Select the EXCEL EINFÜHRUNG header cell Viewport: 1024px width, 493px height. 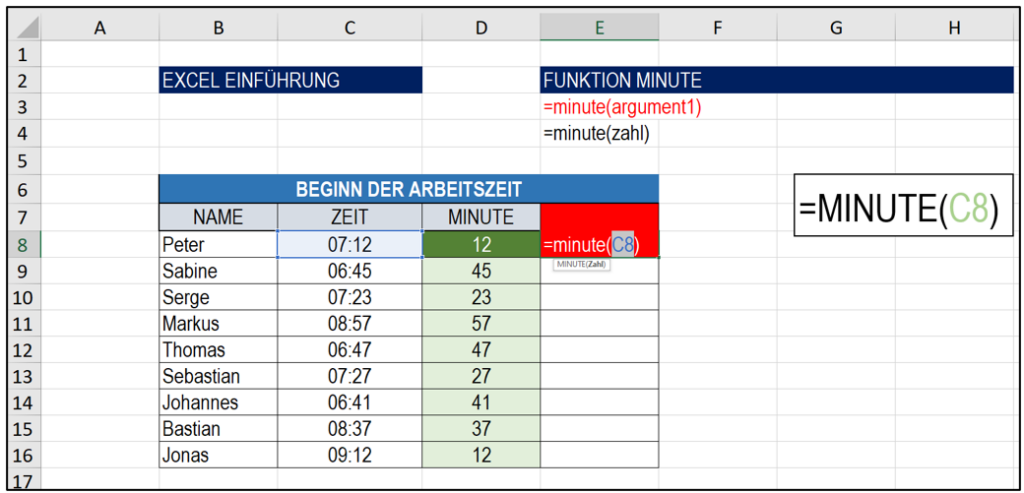click(x=291, y=80)
